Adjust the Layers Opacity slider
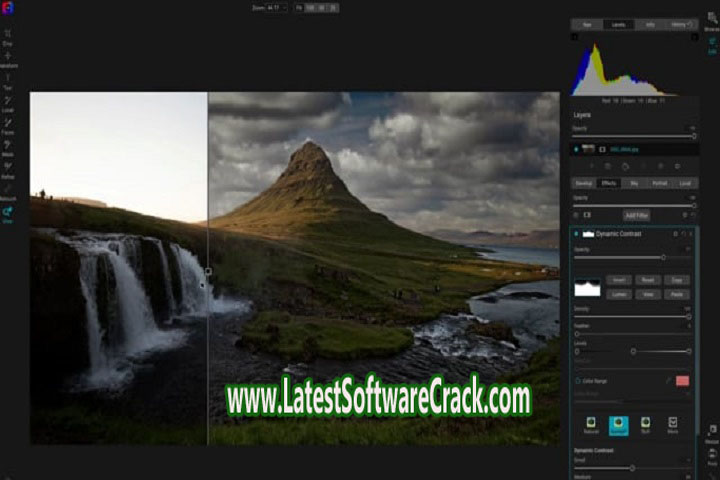The image size is (720, 480). coord(634,136)
